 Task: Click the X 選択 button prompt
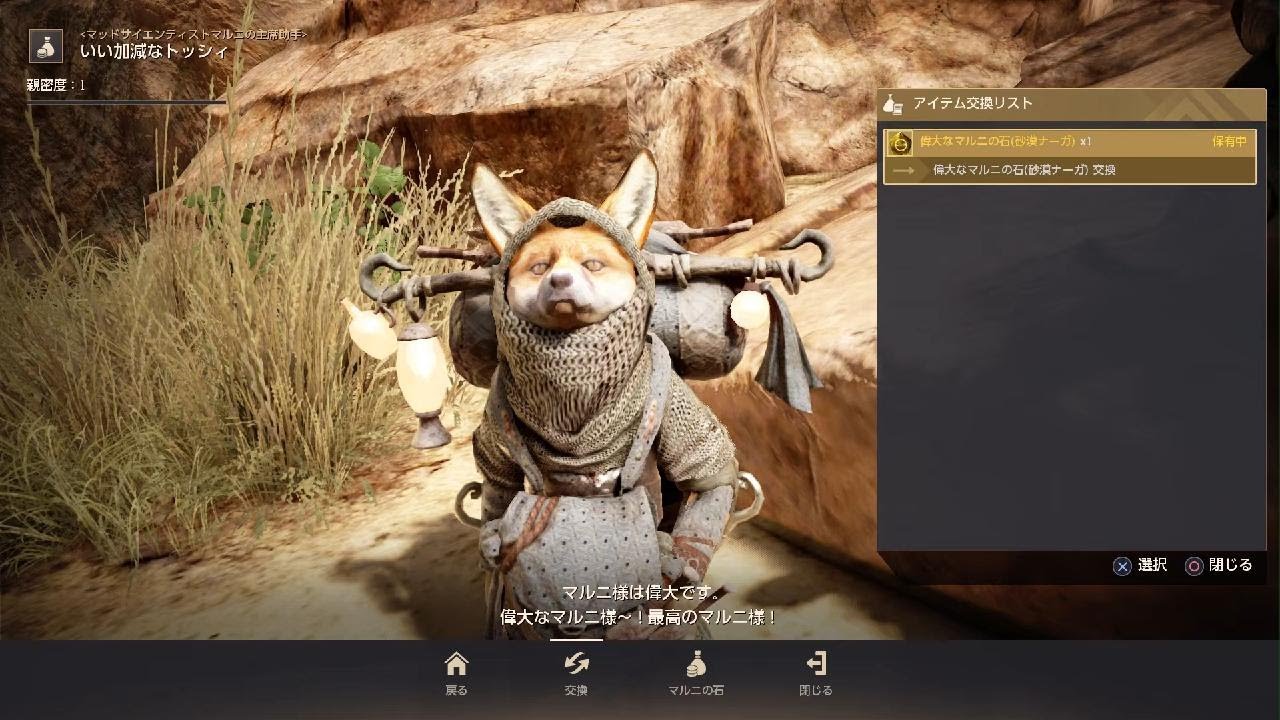click(x=1140, y=565)
